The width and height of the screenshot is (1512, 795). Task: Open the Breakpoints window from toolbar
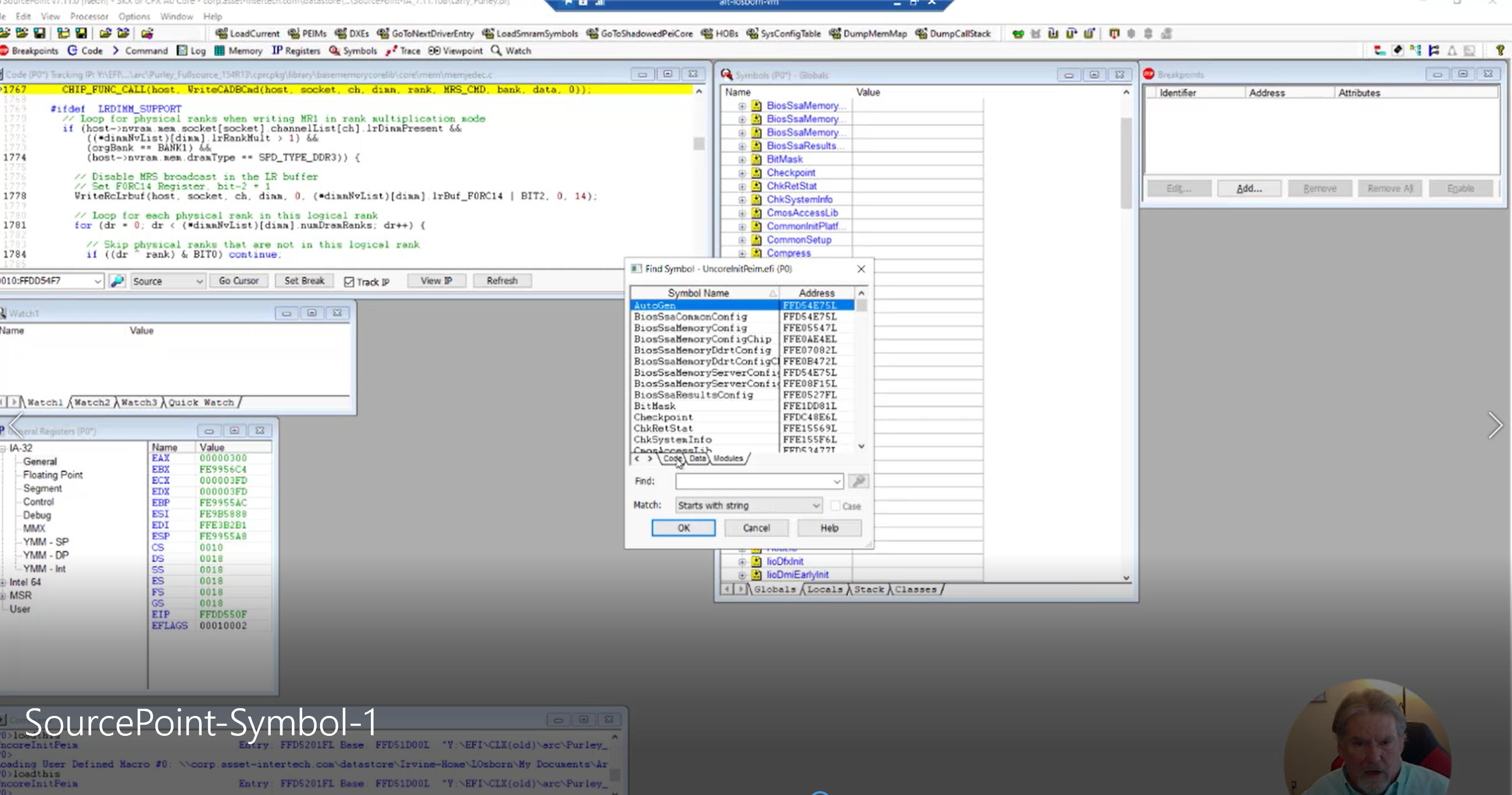pyautogui.click(x=29, y=50)
